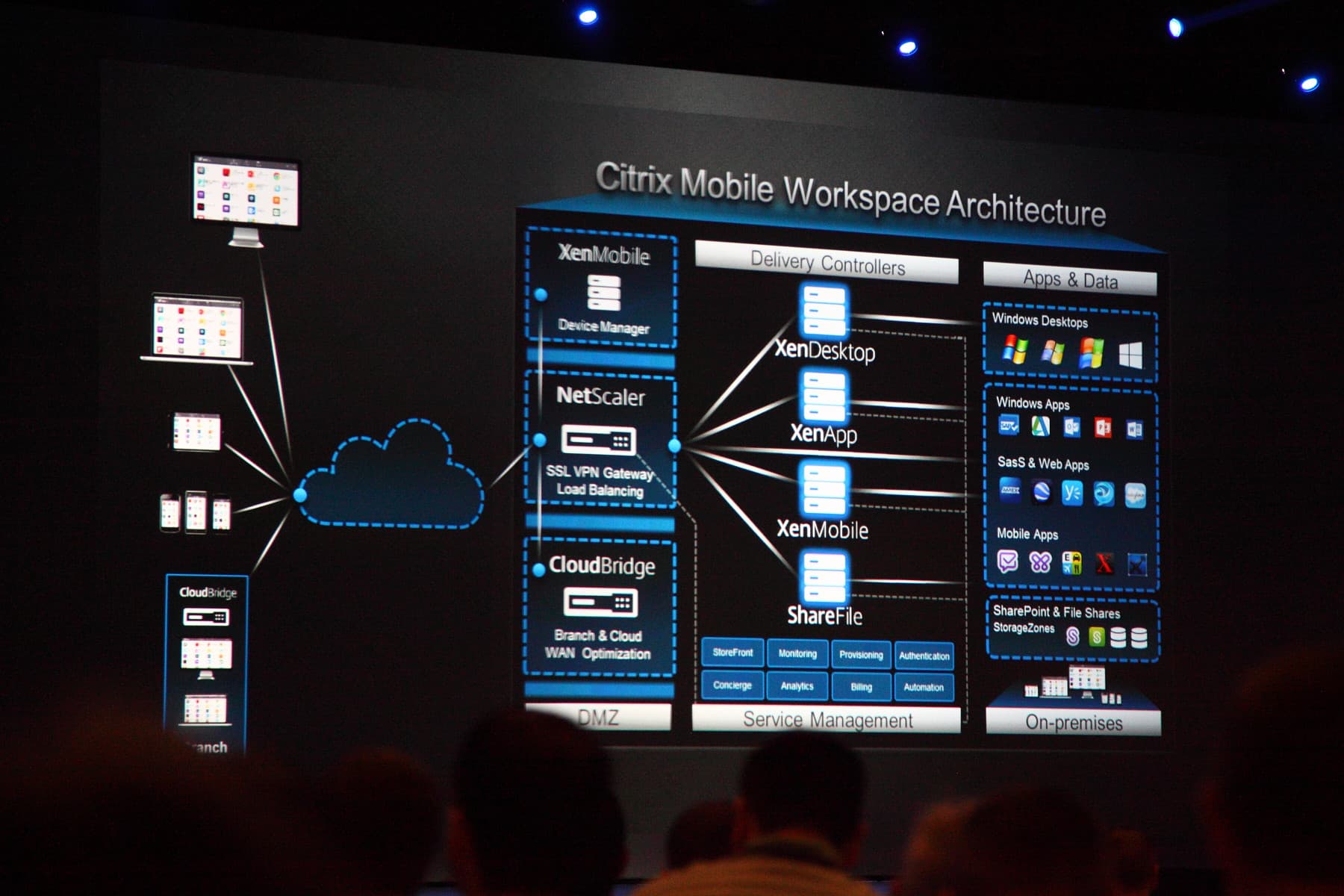Click the Load Balancing text
This screenshot has height=896, width=1344.
[600, 490]
